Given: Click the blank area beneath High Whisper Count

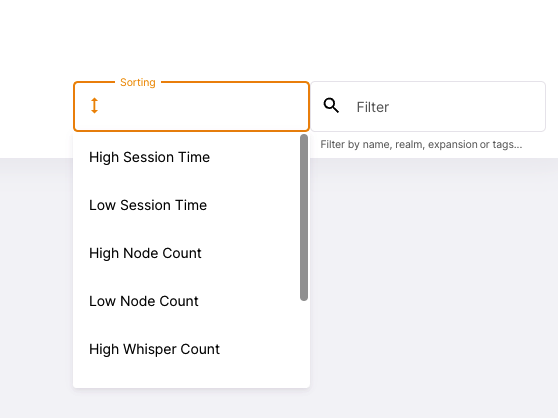Looking at the screenshot, I should [x=187, y=381].
